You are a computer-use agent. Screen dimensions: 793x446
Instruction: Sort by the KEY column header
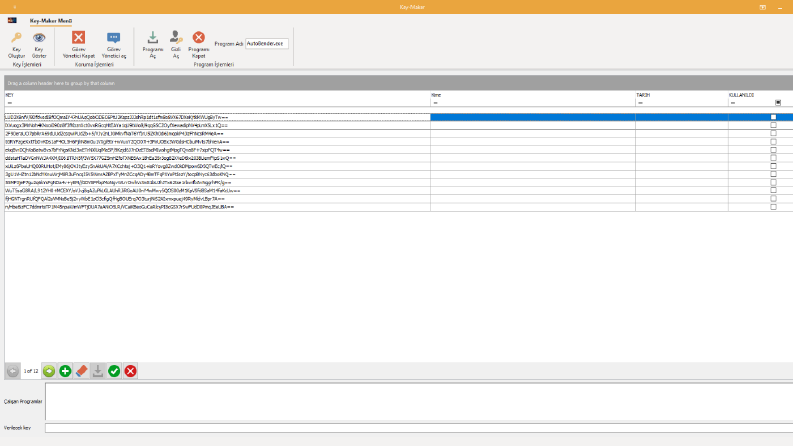[x=217, y=95]
